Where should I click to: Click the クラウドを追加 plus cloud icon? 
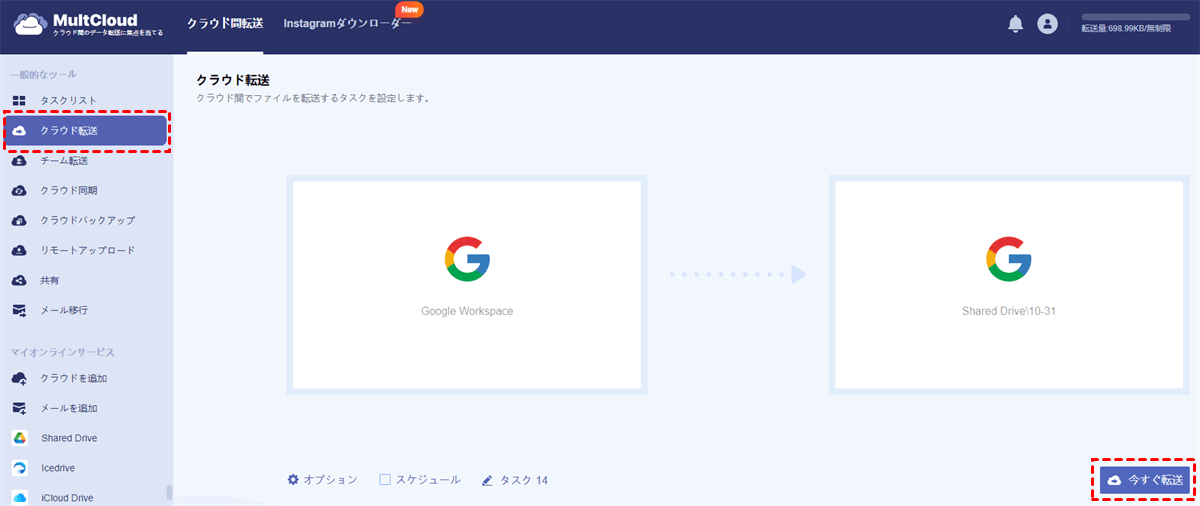pos(19,378)
